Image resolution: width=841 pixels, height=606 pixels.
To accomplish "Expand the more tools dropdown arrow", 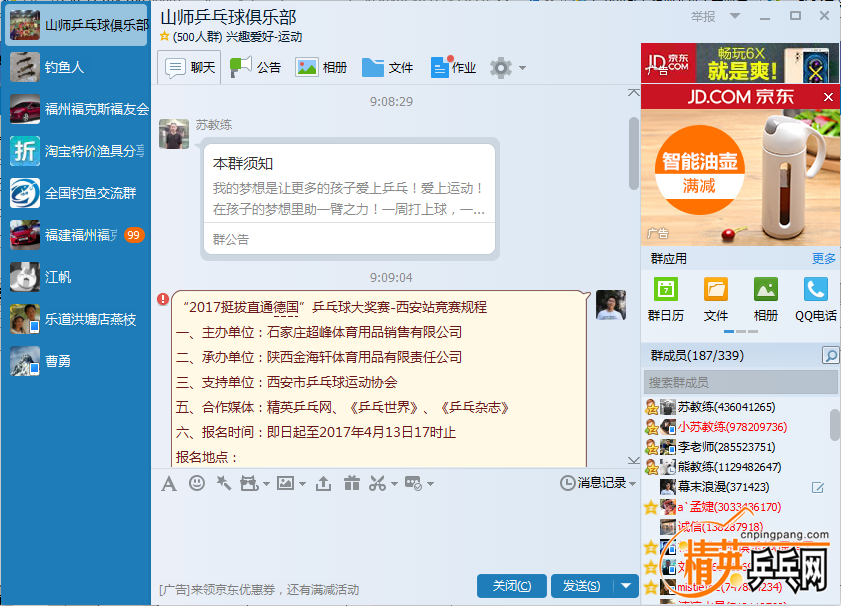I will point(430,484).
